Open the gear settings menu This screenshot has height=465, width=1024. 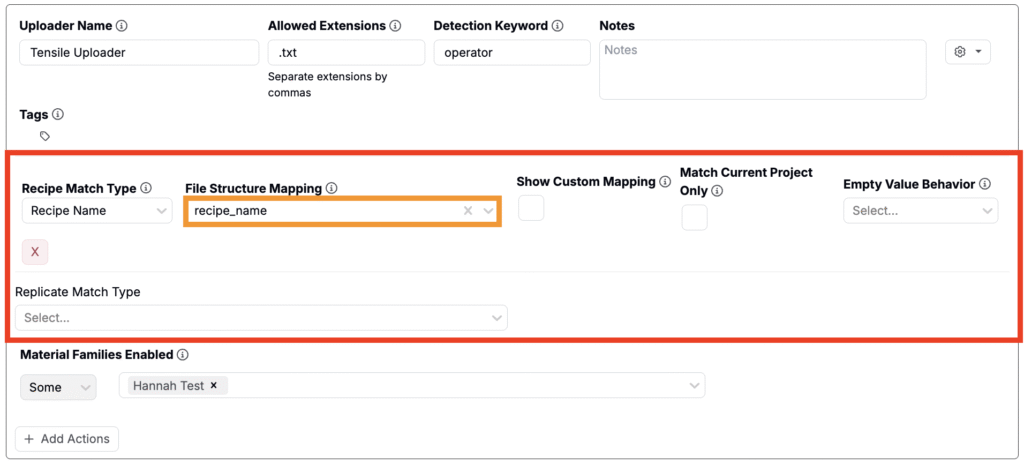tap(967, 52)
